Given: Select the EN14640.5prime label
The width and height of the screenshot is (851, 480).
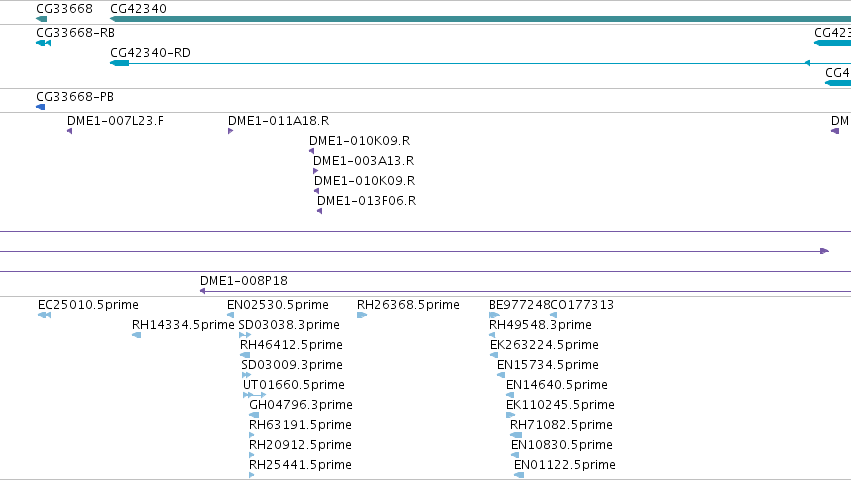Looking at the screenshot, I should (x=557, y=385).
